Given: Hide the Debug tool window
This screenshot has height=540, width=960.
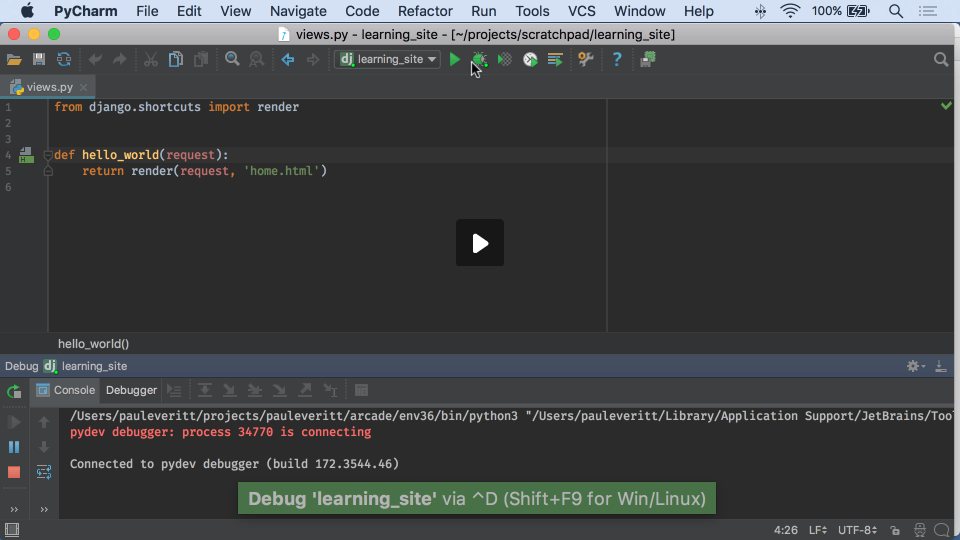Looking at the screenshot, I should pos(941,366).
